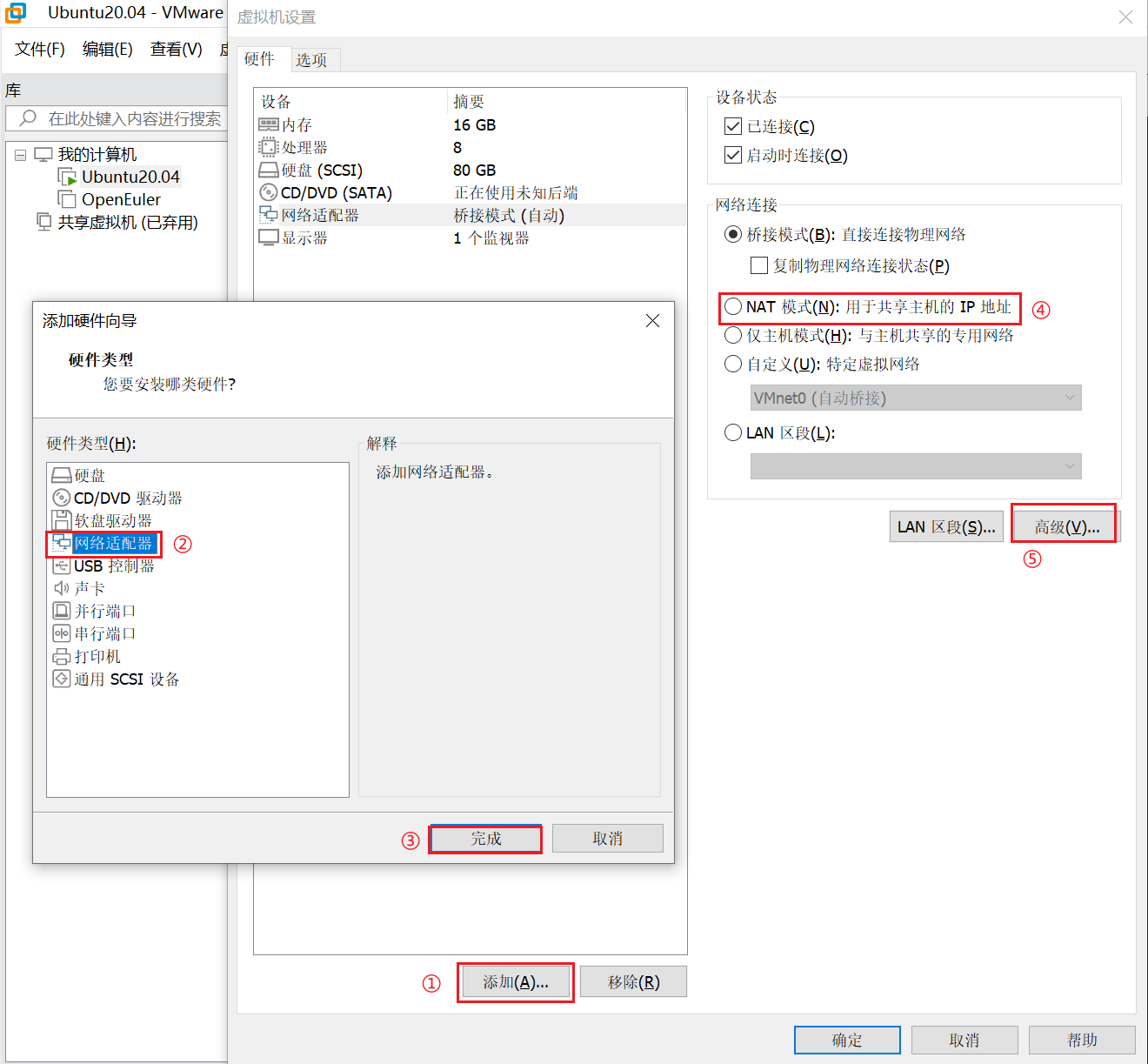Click the library search input field
This screenshot has height=1064, width=1148.
[x=117, y=118]
